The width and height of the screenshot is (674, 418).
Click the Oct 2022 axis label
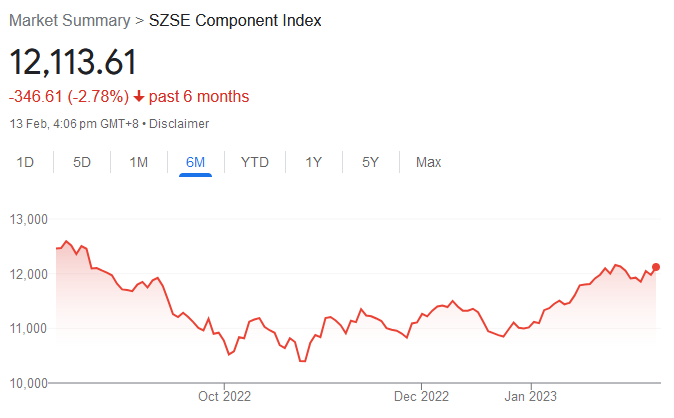[225, 396]
